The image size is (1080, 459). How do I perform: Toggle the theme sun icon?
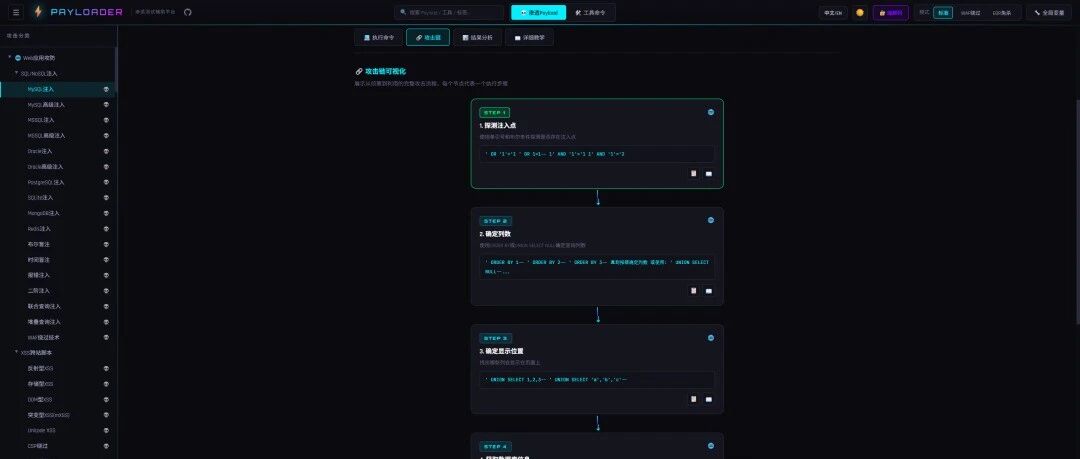coord(860,12)
